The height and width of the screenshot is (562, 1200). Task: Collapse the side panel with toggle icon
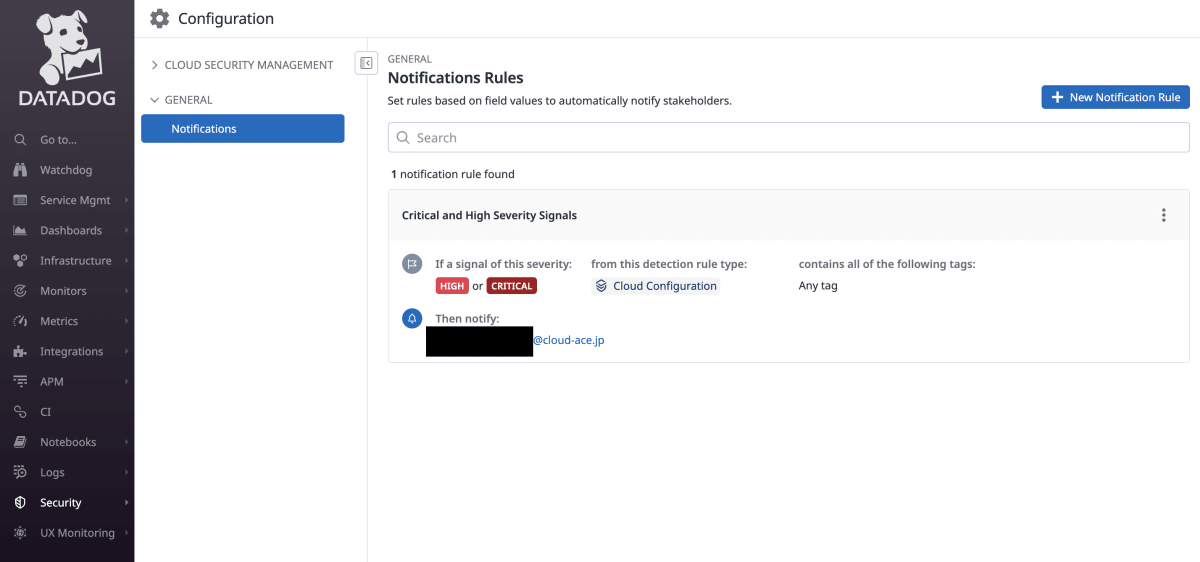366,63
